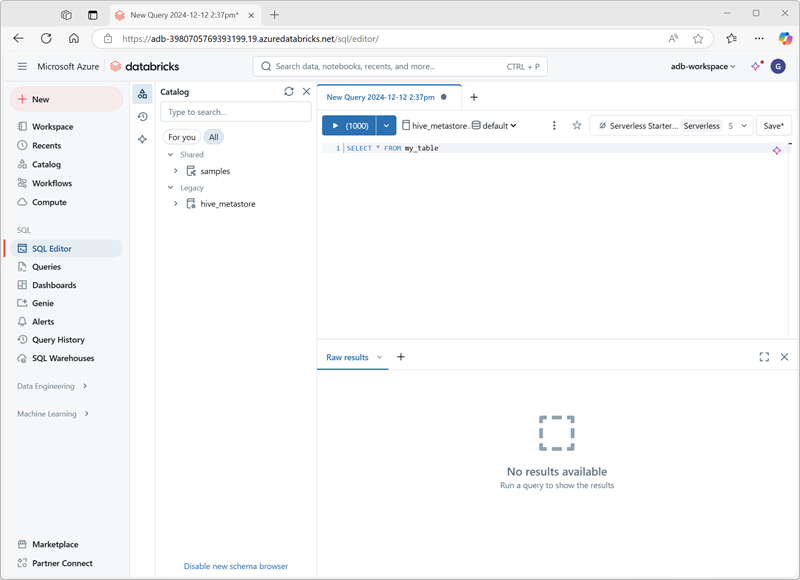This screenshot has height=580, width=800.
Task: Close the New Query browser tab
Action: [251, 15]
